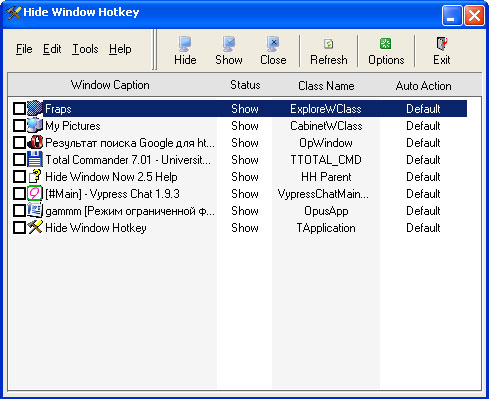This screenshot has height=399, width=489.
Task: Select the 'My Pictures' caption
Action: coord(73,126)
